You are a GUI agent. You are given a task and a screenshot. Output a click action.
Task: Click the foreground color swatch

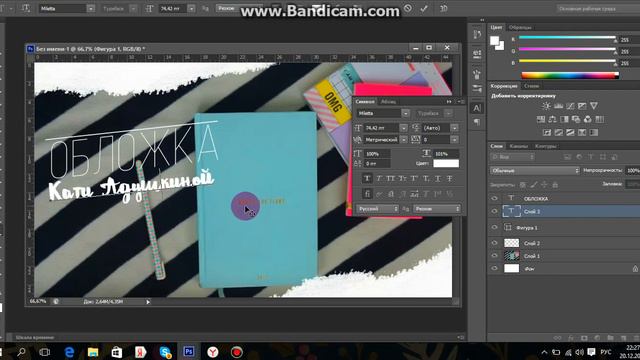tap(495, 40)
